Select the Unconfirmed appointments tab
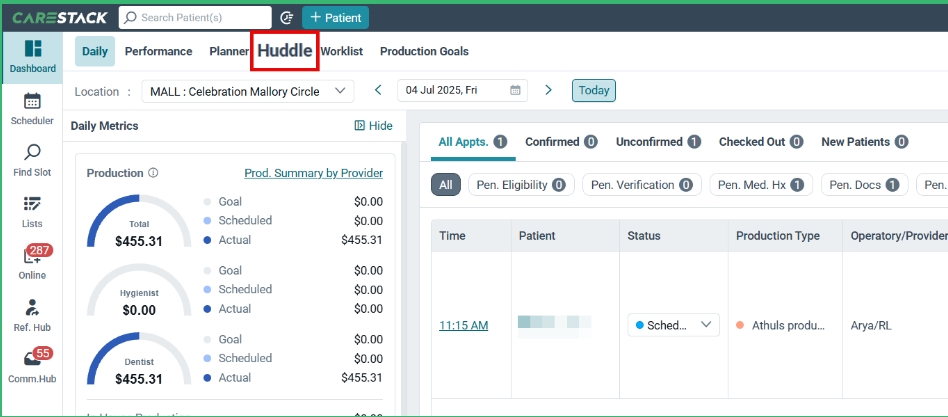The image size is (948, 417). pyautogui.click(x=658, y=142)
